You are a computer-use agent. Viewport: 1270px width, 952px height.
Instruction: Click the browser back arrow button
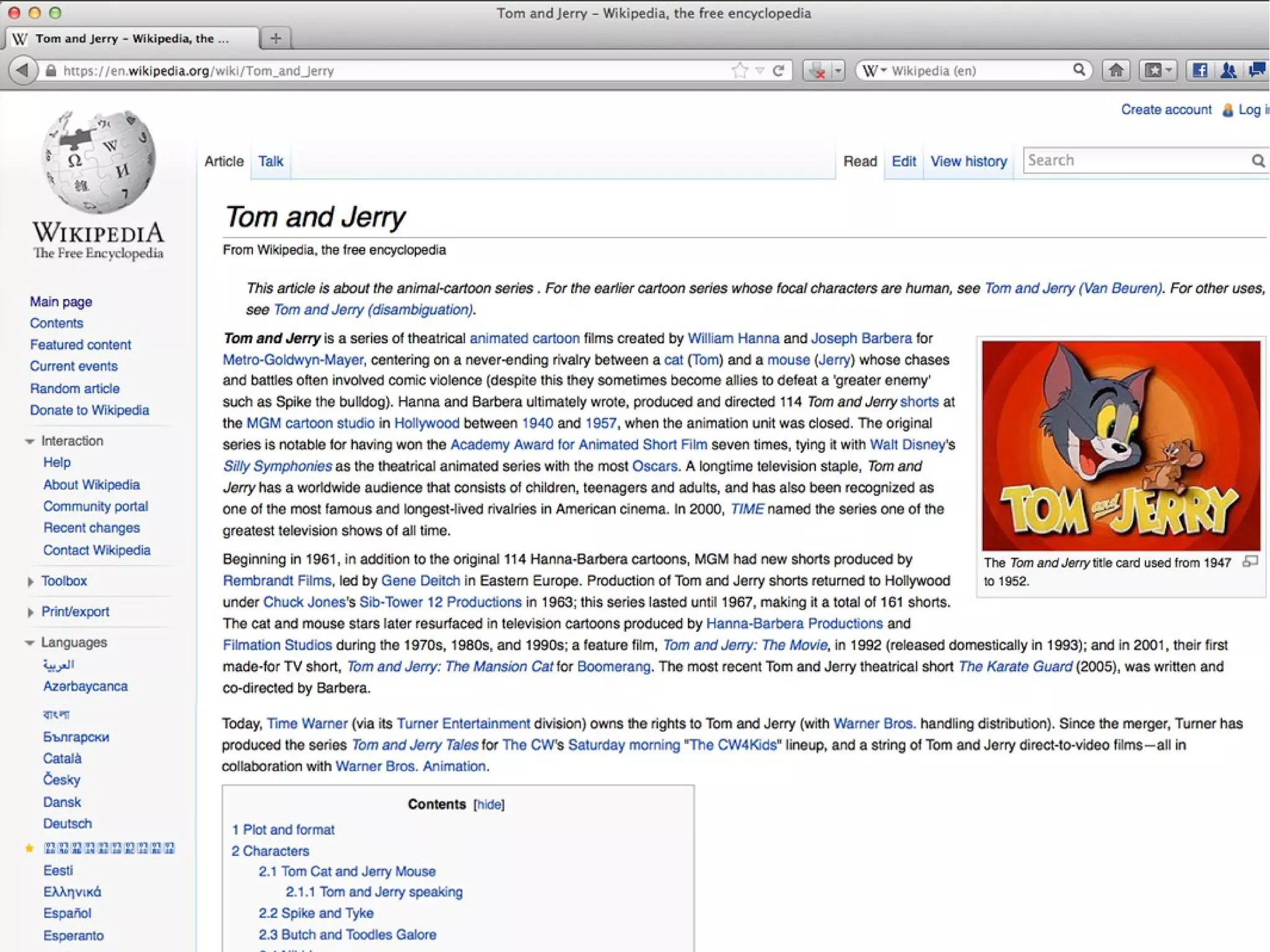point(22,70)
